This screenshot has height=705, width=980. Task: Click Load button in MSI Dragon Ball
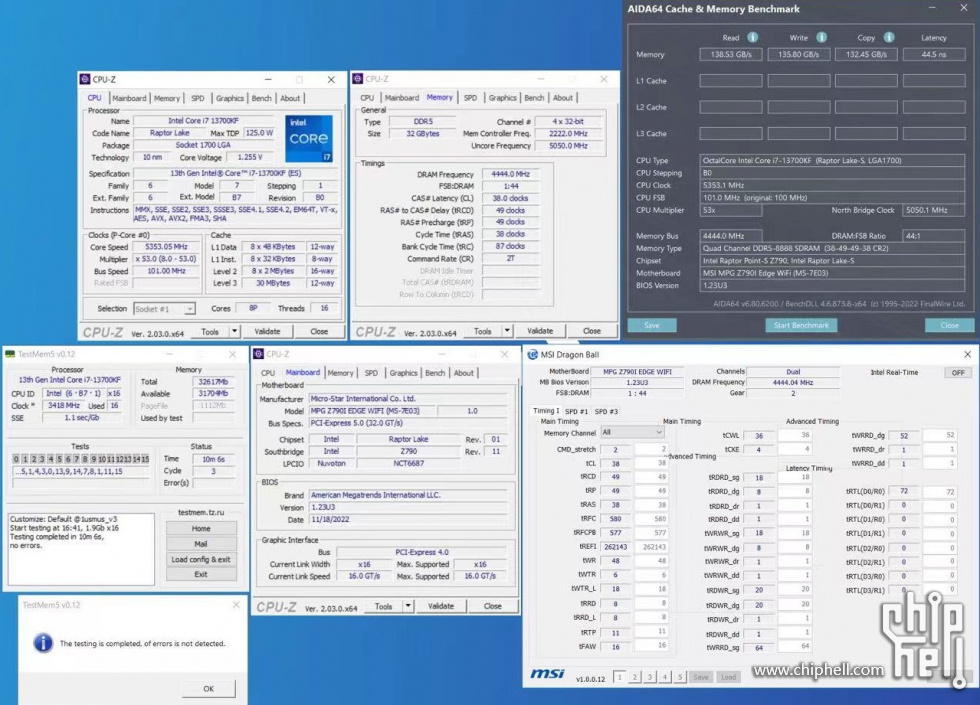coord(729,677)
